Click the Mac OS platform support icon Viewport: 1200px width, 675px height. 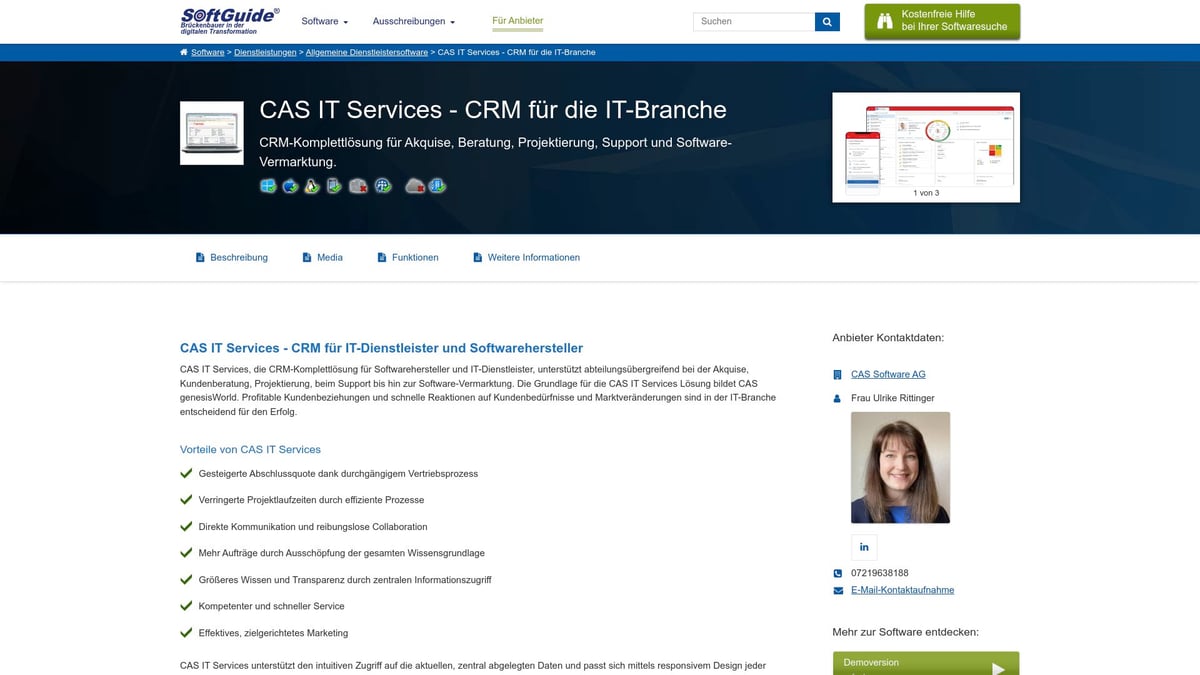pyautogui.click(x=290, y=186)
